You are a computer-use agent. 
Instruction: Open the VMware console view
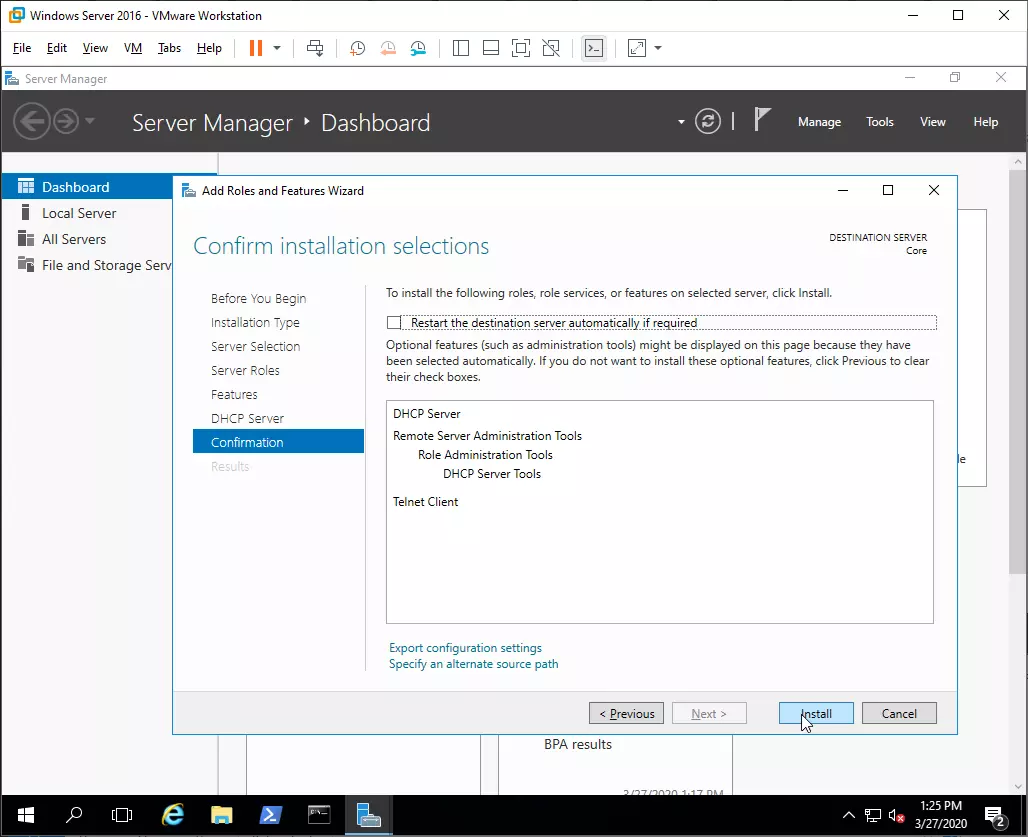(594, 48)
